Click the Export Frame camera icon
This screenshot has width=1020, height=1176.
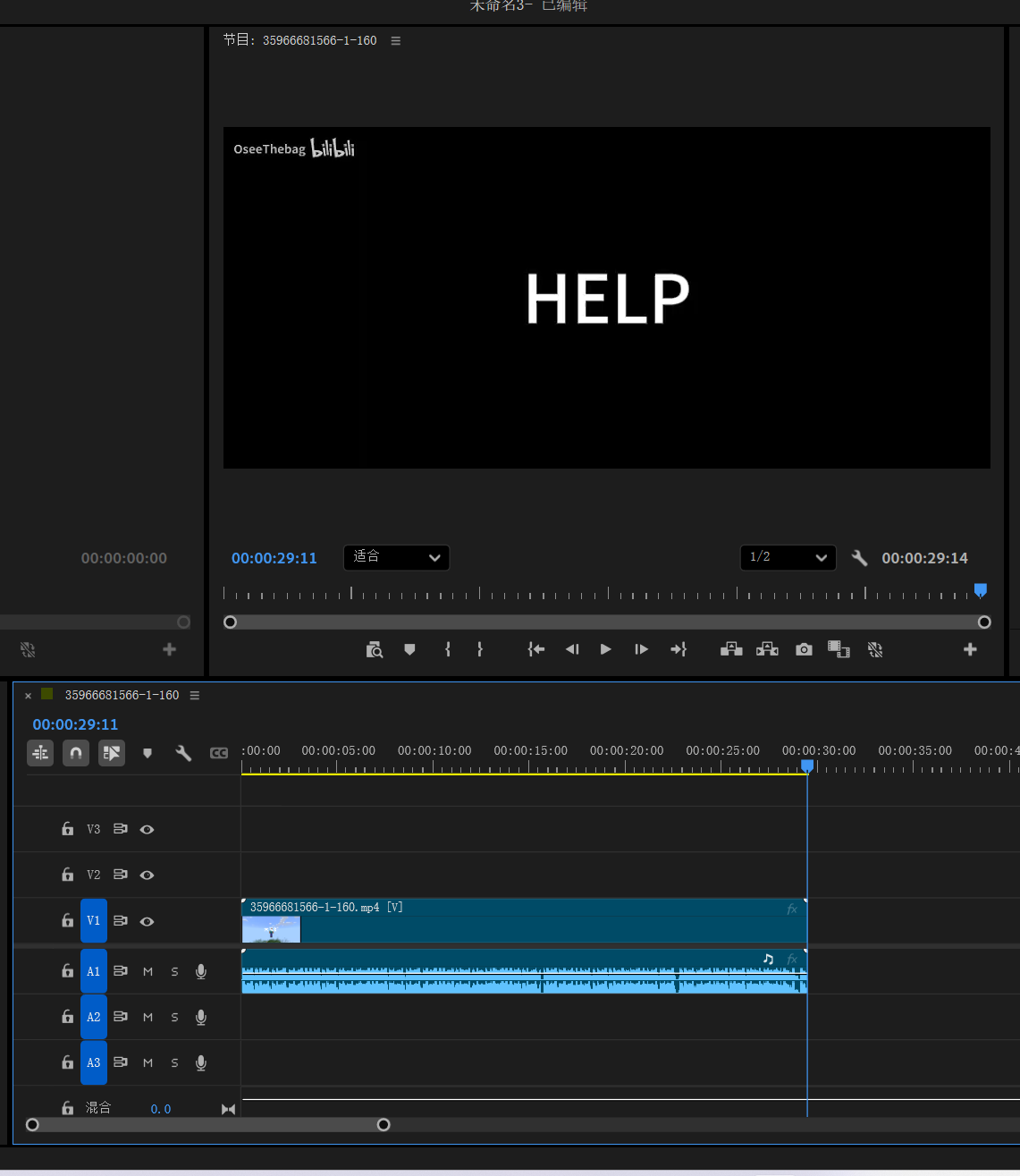[805, 649]
